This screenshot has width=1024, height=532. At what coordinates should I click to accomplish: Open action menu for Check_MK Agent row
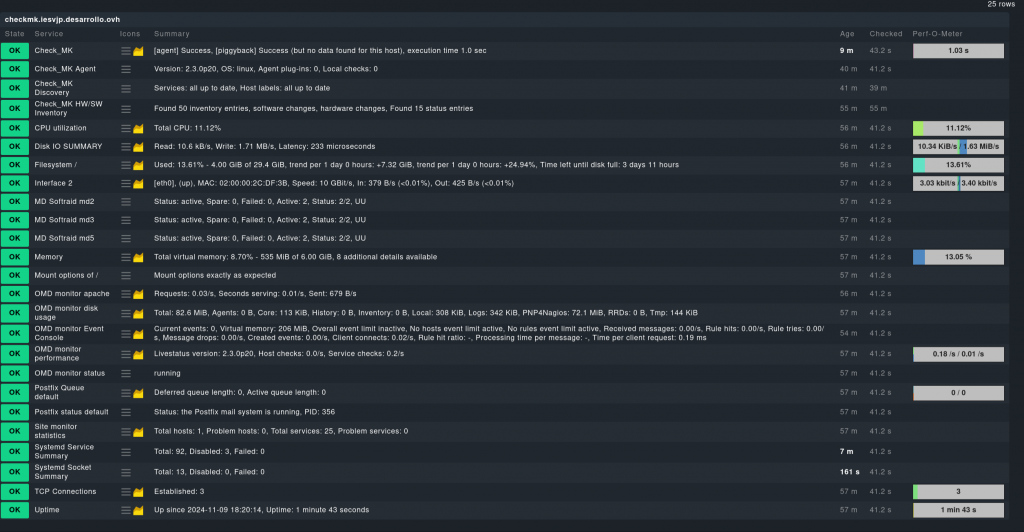pos(126,69)
